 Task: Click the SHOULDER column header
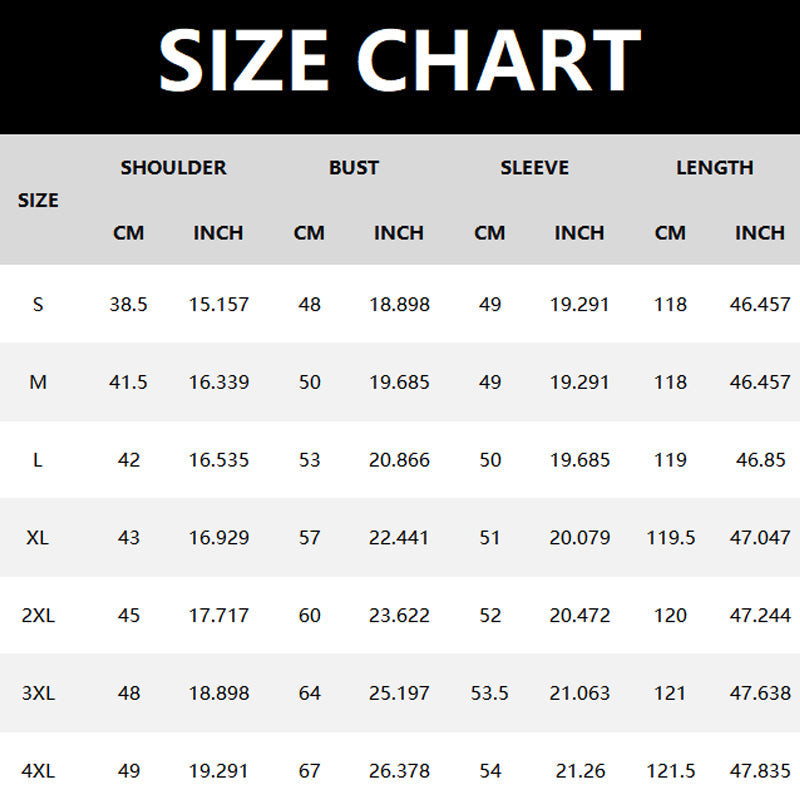(x=173, y=168)
